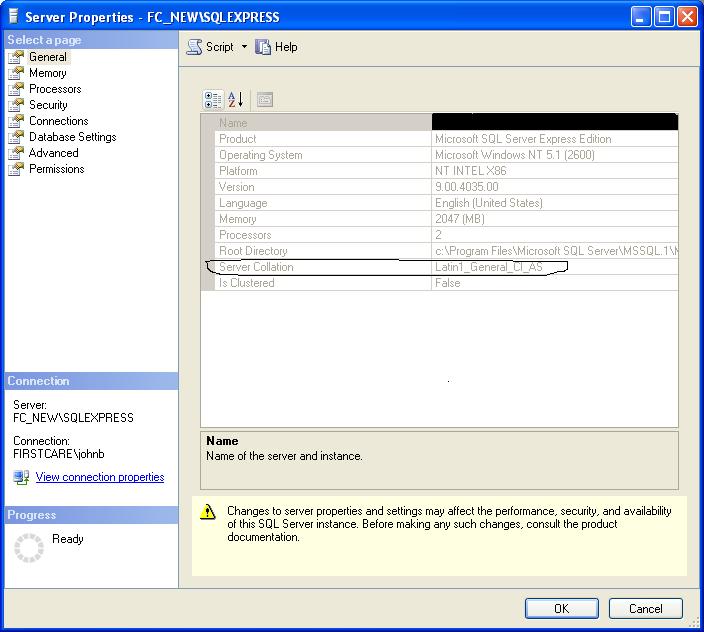This screenshot has height=632, width=704.
Task: Click Microsoft Windows NT 5.1 (2600) value
Action: tap(515, 155)
